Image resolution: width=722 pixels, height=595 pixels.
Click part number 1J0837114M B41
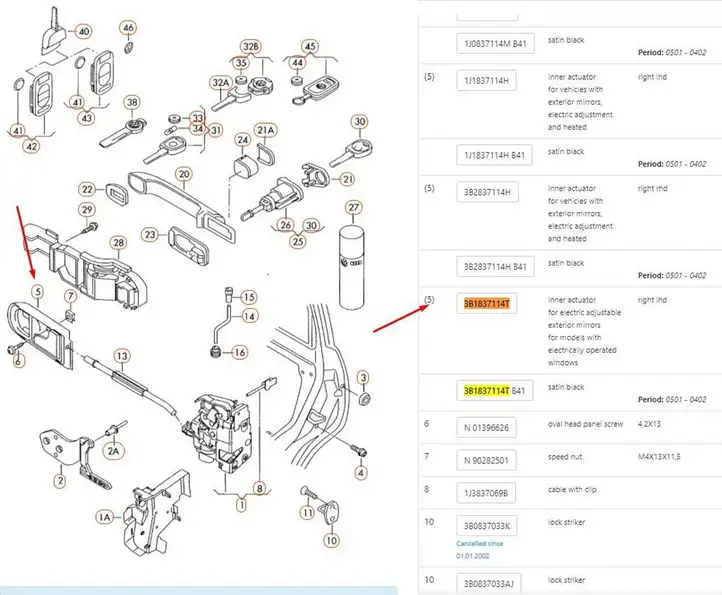click(x=495, y=44)
